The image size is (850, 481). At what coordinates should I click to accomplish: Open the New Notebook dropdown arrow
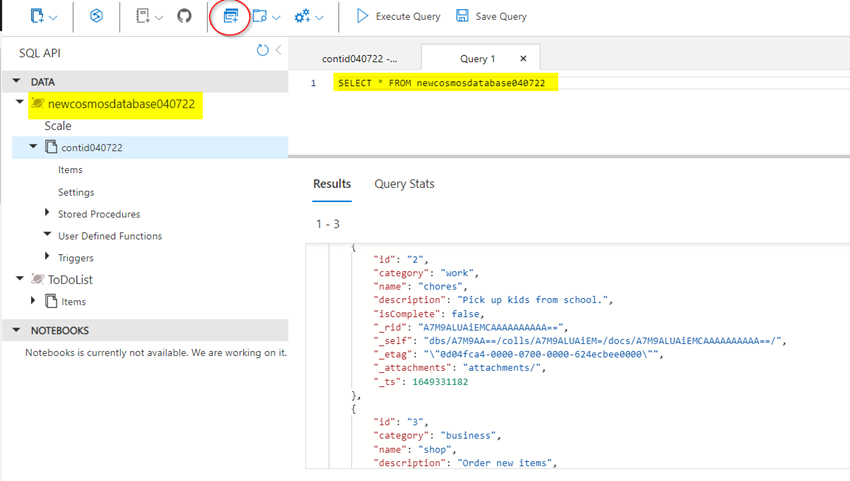pos(159,18)
